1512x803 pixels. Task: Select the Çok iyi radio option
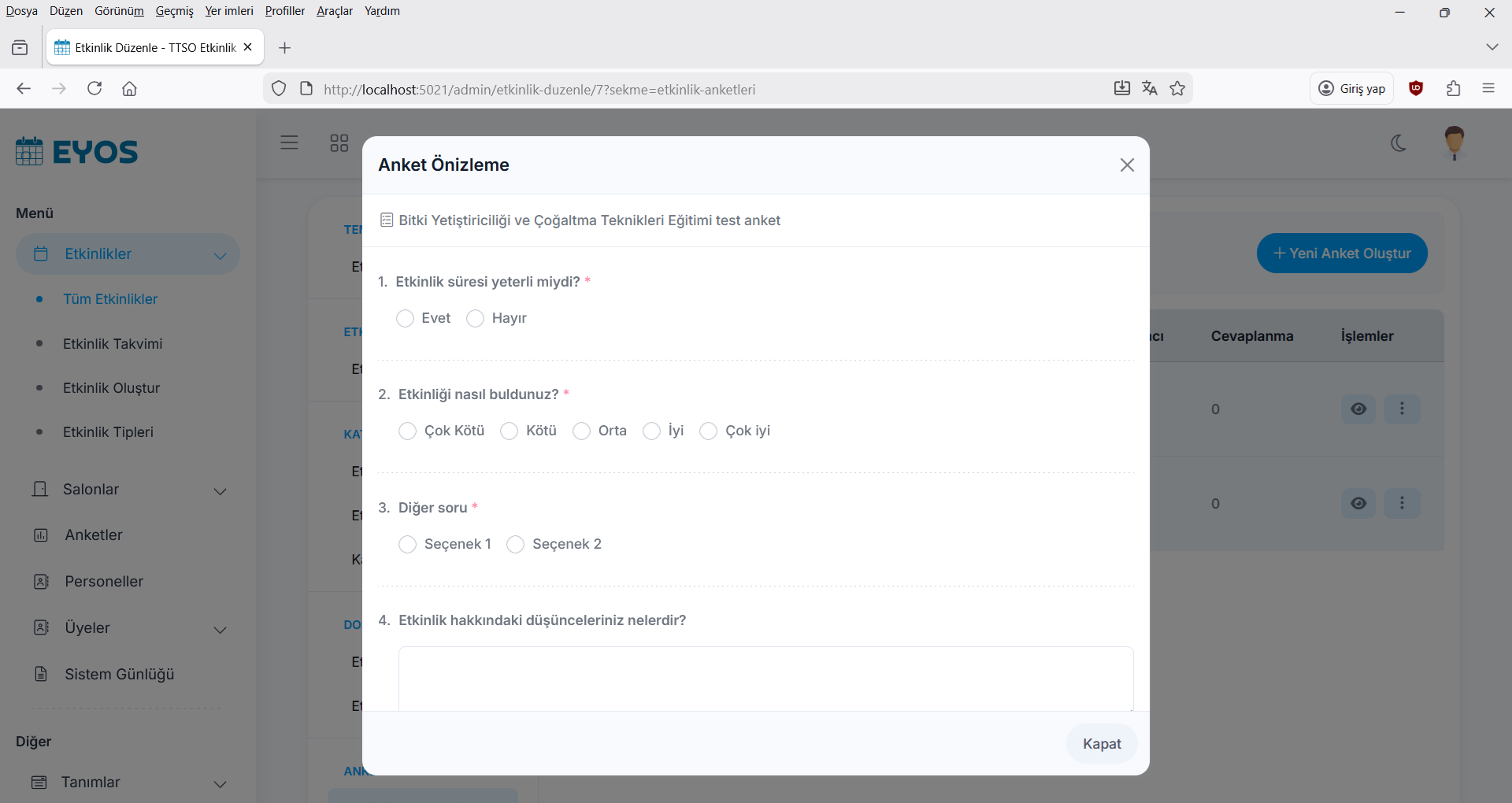point(709,431)
